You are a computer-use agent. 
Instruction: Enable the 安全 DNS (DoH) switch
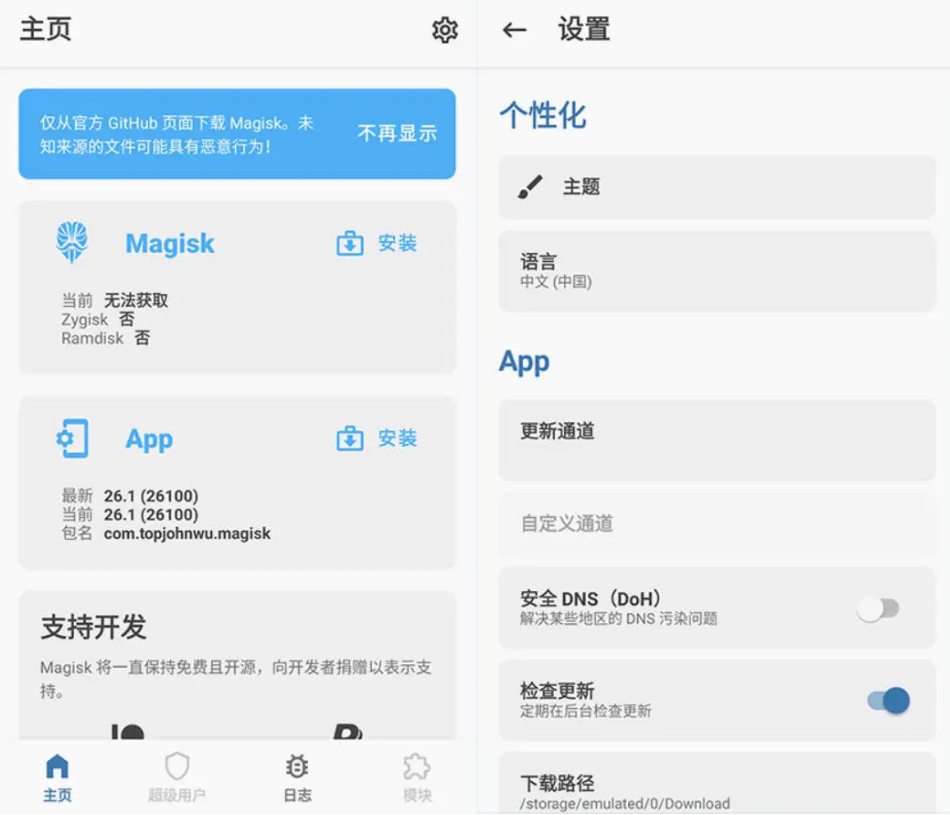[x=879, y=608]
